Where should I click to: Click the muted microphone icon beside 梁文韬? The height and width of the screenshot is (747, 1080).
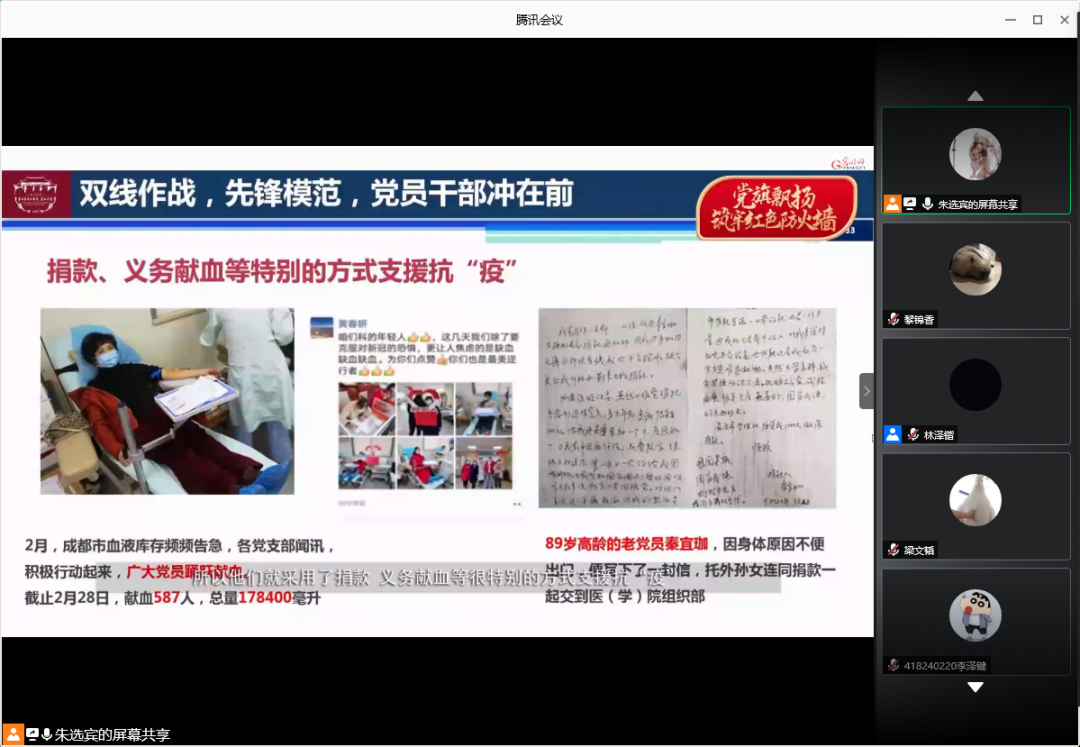click(893, 550)
